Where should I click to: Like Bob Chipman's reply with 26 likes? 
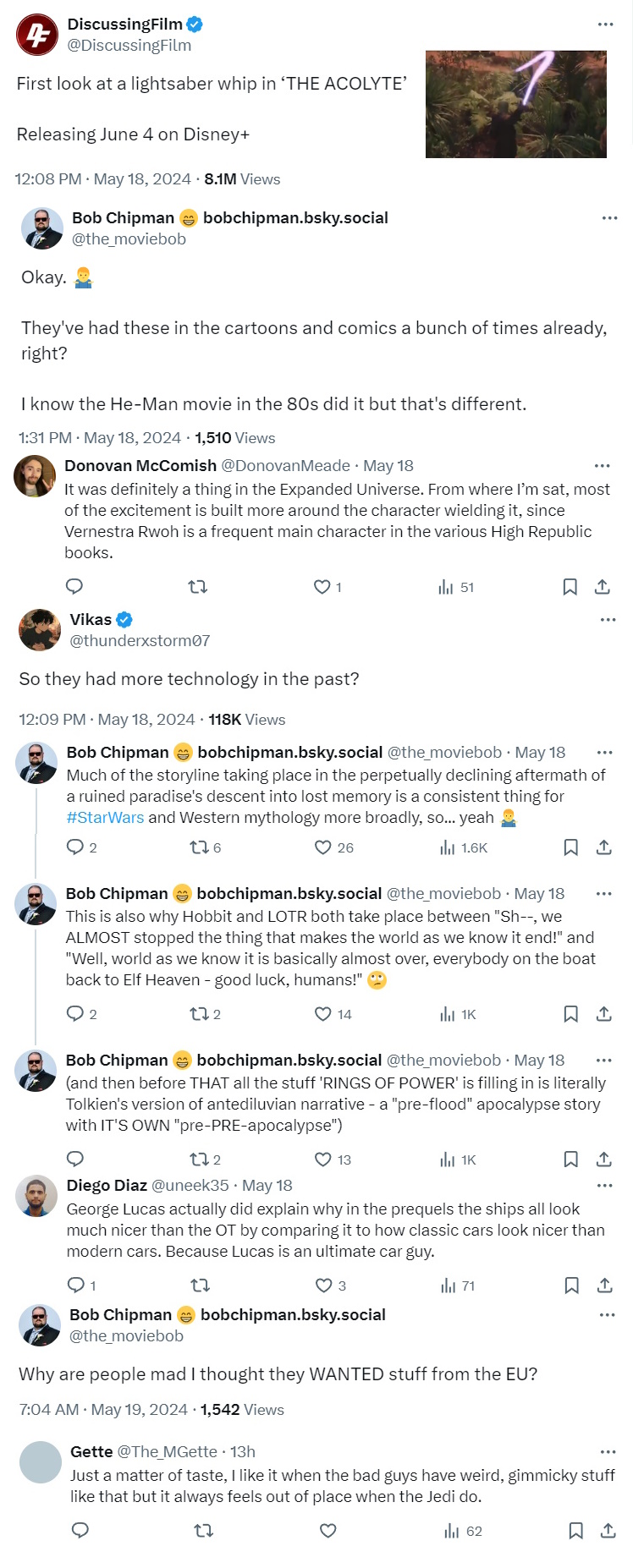point(323,847)
